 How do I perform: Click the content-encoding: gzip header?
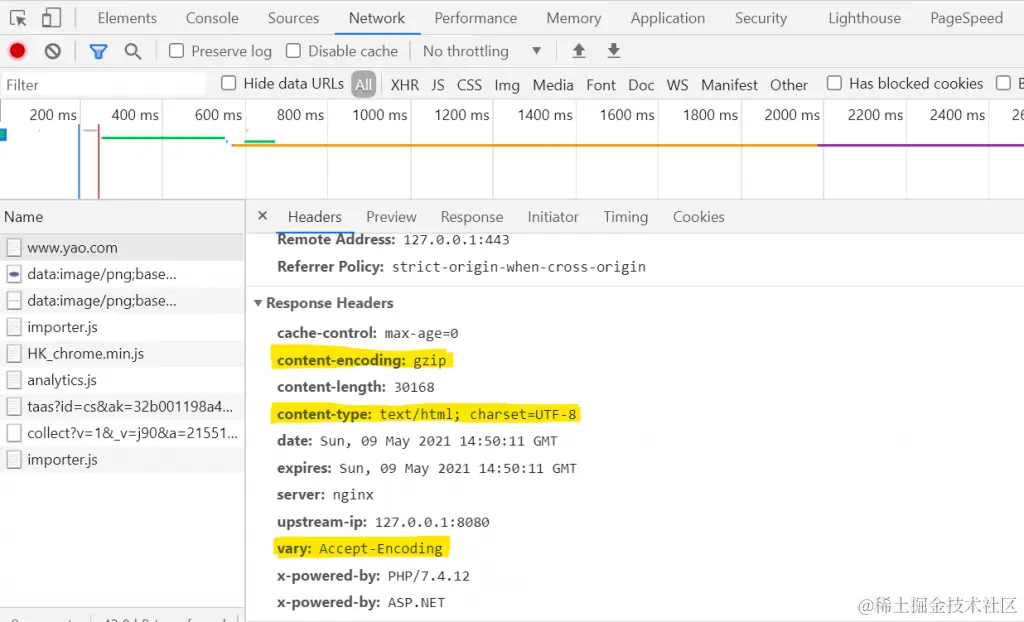pyautogui.click(x=362, y=360)
